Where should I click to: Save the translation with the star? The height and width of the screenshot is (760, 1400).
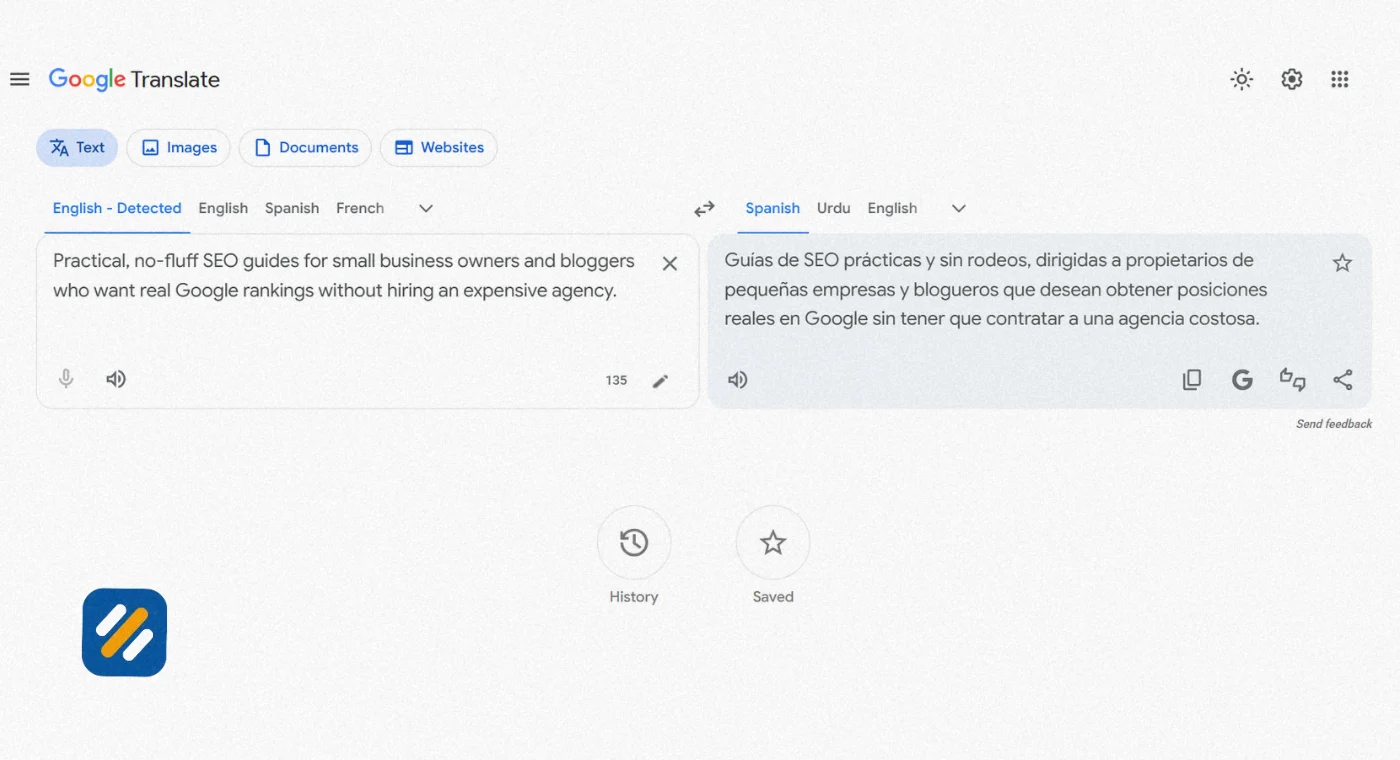pos(1342,263)
